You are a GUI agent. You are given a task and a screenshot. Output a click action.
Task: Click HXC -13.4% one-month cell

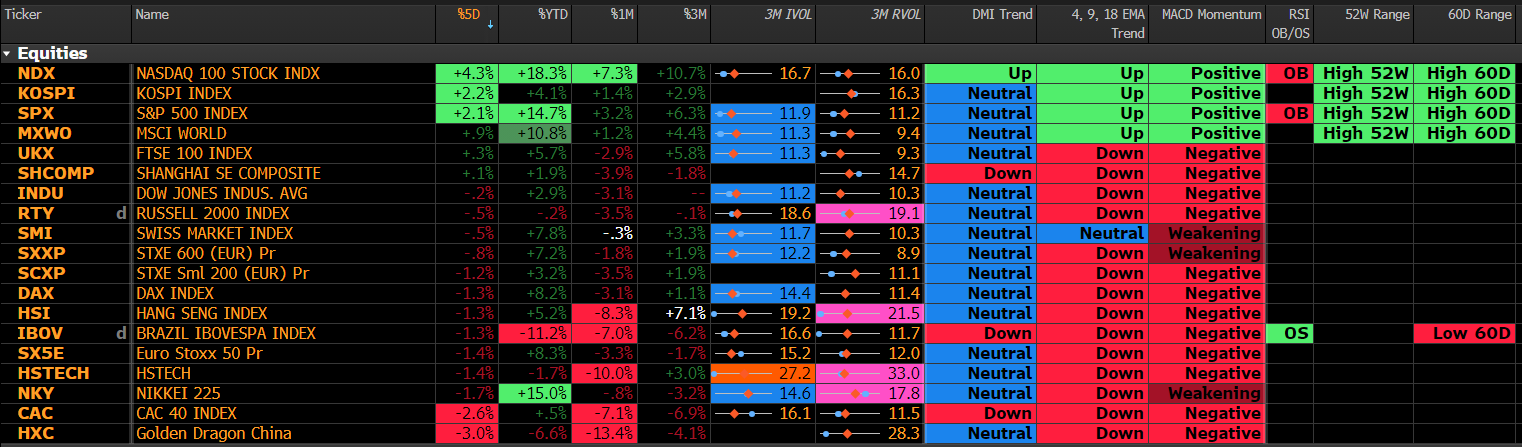pyautogui.click(x=604, y=433)
